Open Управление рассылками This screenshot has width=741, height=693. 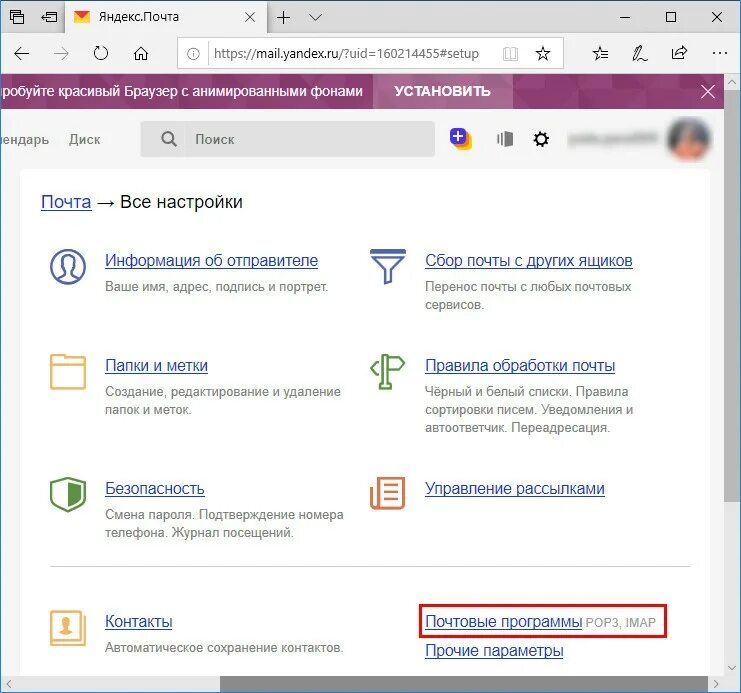(x=515, y=488)
